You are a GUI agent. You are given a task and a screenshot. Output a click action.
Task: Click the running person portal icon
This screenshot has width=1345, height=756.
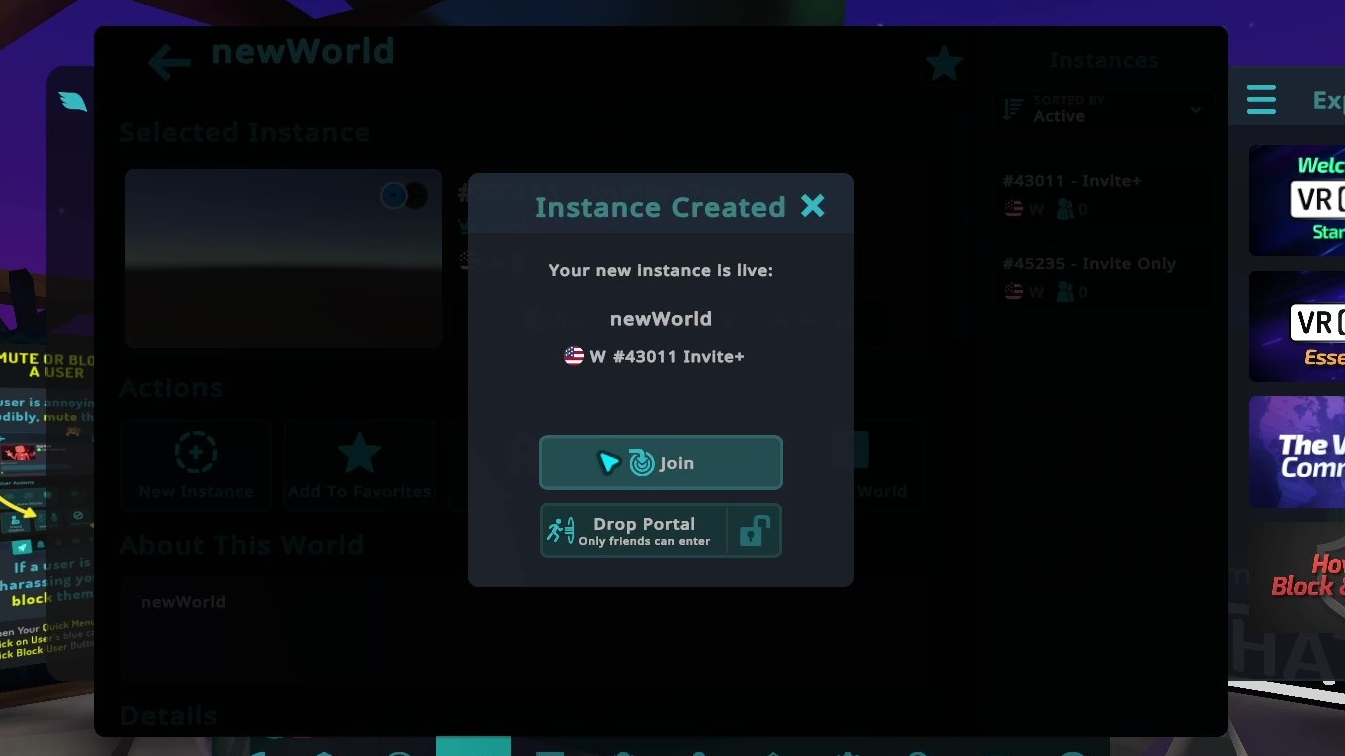[x=560, y=531]
